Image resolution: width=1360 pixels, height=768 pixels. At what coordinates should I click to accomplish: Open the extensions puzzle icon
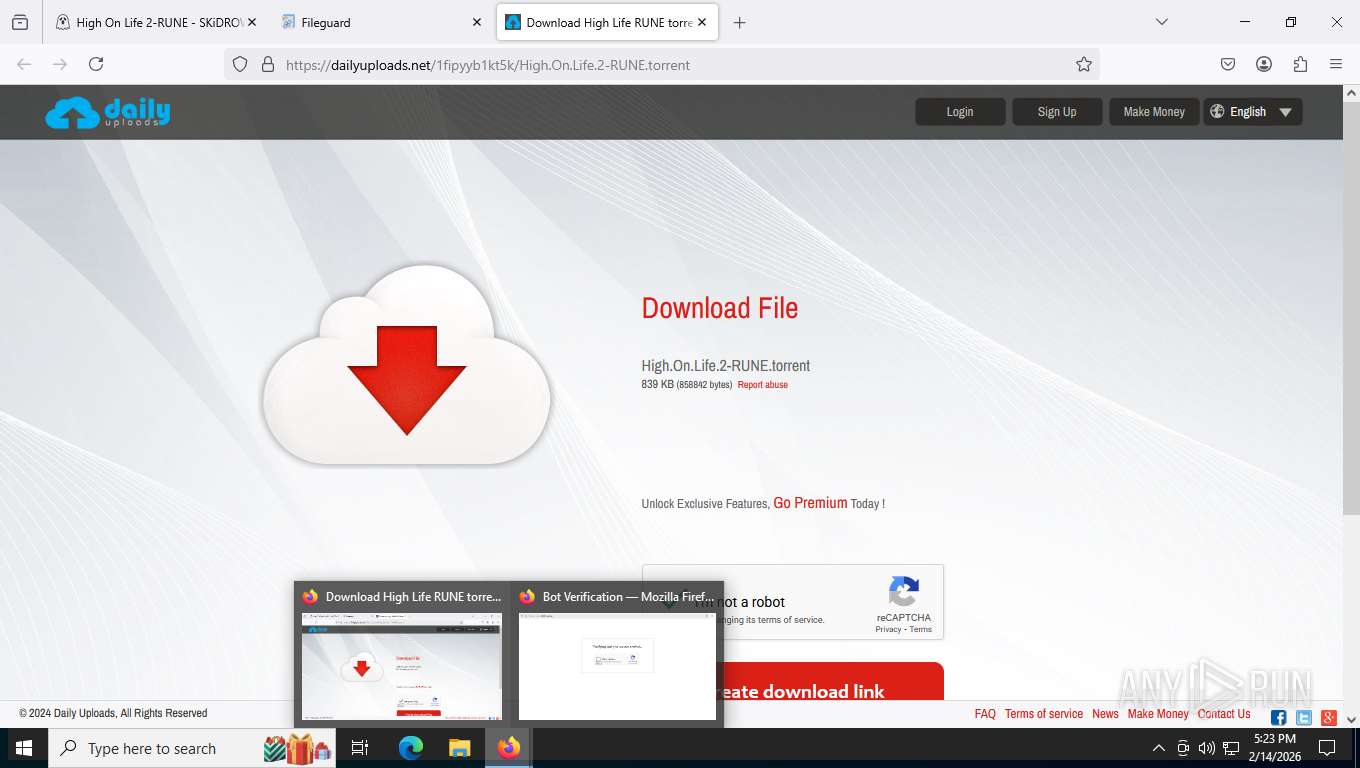coord(1300,64)
